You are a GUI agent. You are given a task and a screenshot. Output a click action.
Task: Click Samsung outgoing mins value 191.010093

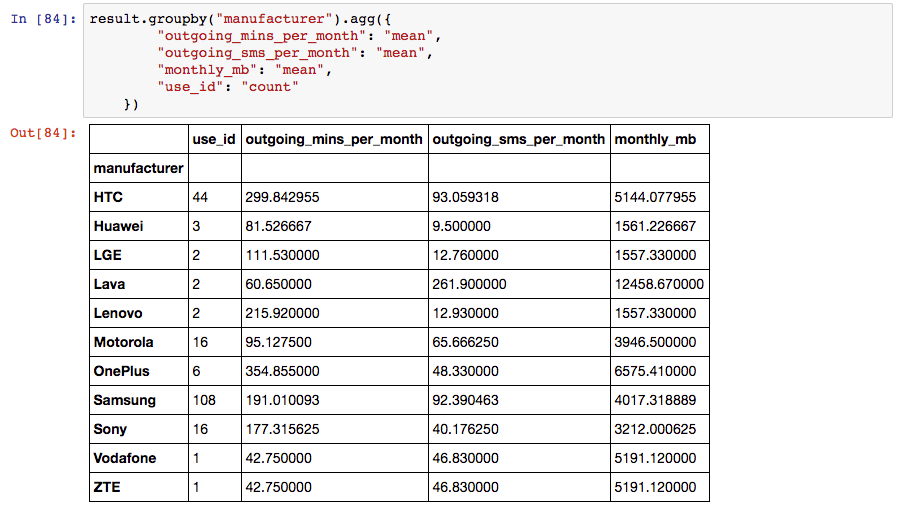(x=282, y=400)
